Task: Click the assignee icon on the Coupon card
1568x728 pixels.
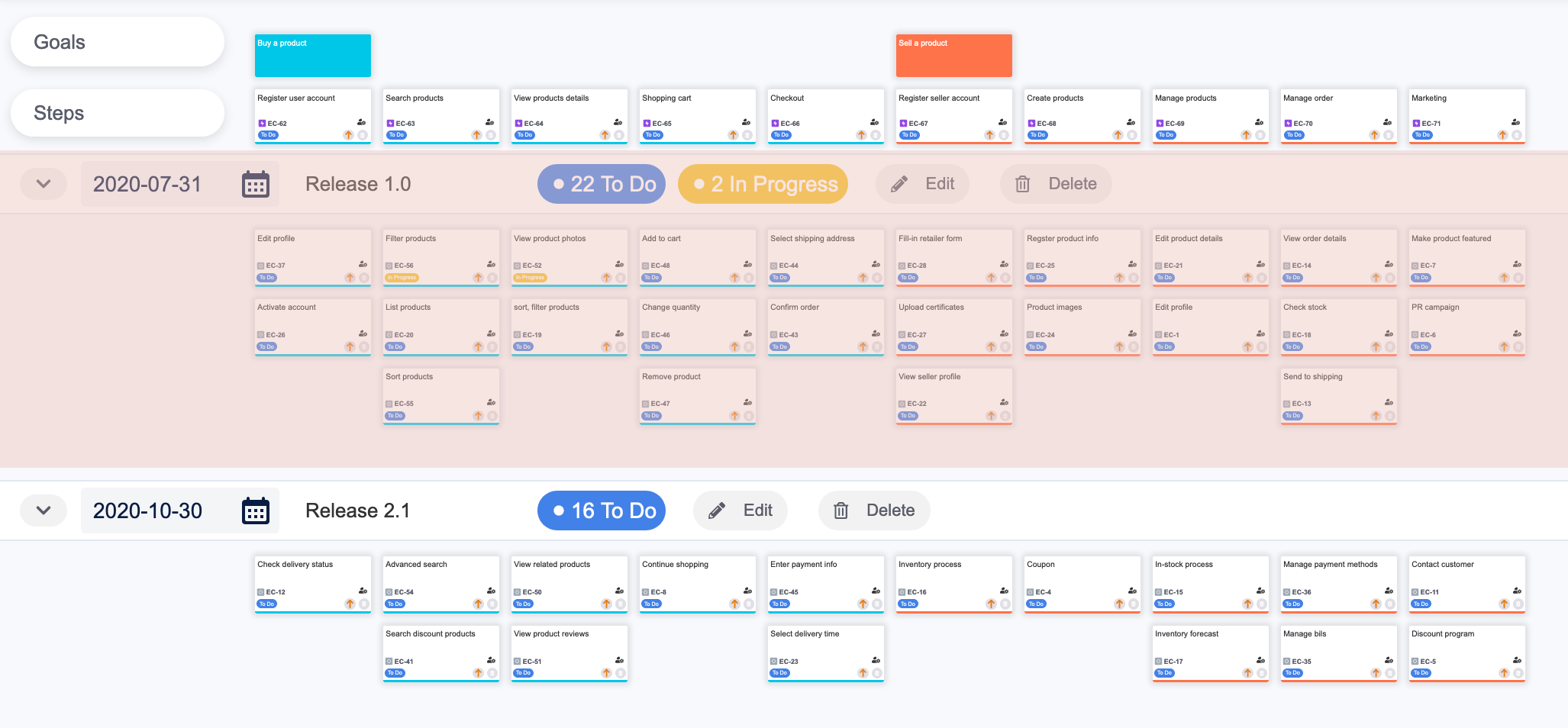Action: click(x=1131, y=590)
